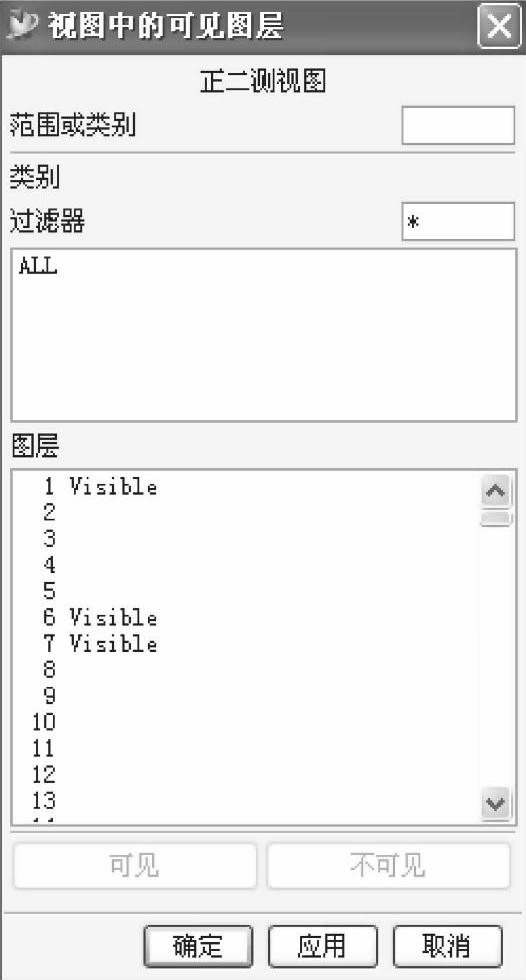Select layer 10 in the layer list
The width and height of the screenshot is (526, 980).
[246, 722]
